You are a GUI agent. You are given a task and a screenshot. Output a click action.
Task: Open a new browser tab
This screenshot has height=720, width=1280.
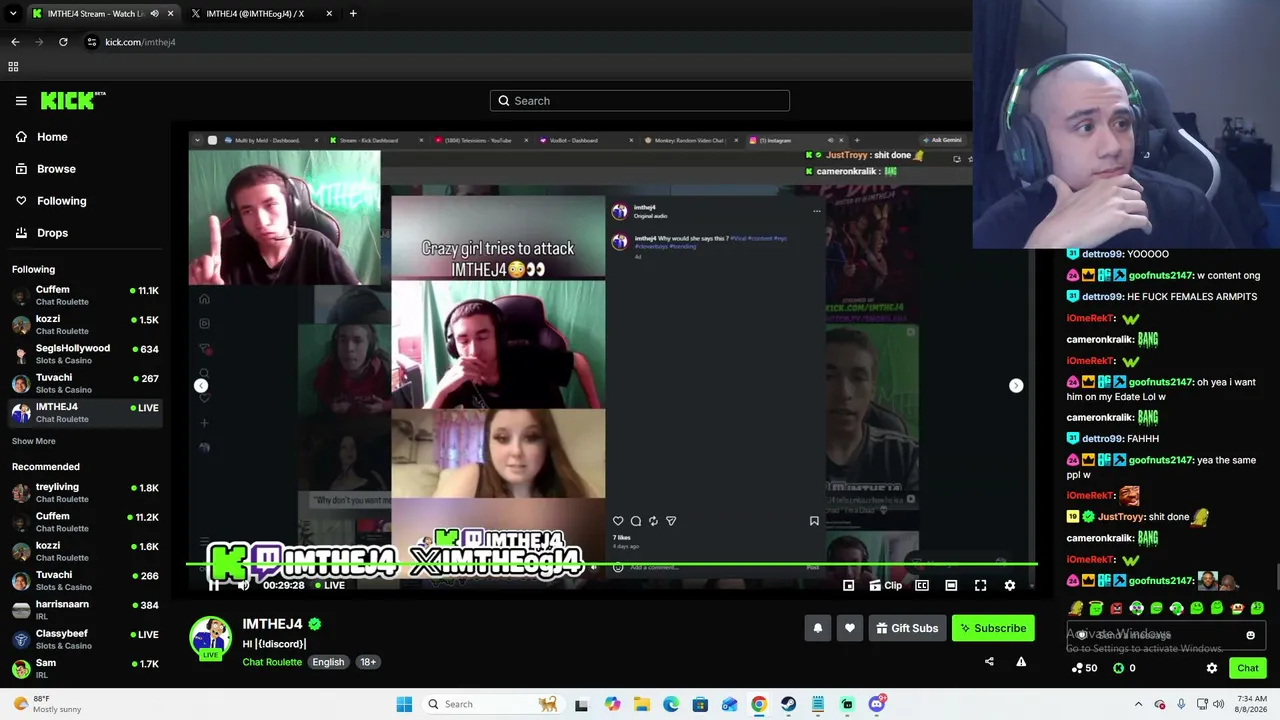[x=353, y=13]
